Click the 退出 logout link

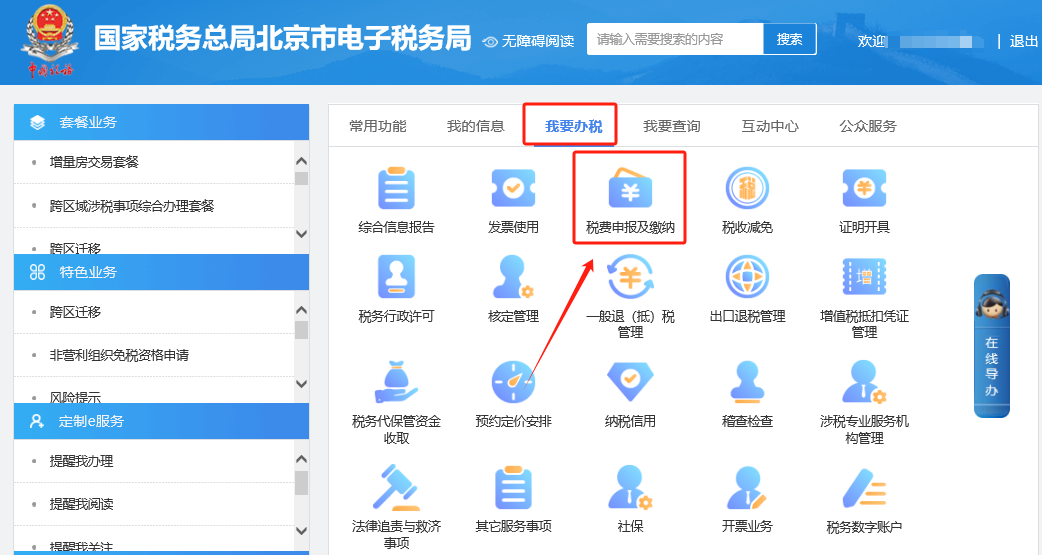point(1023,41)
